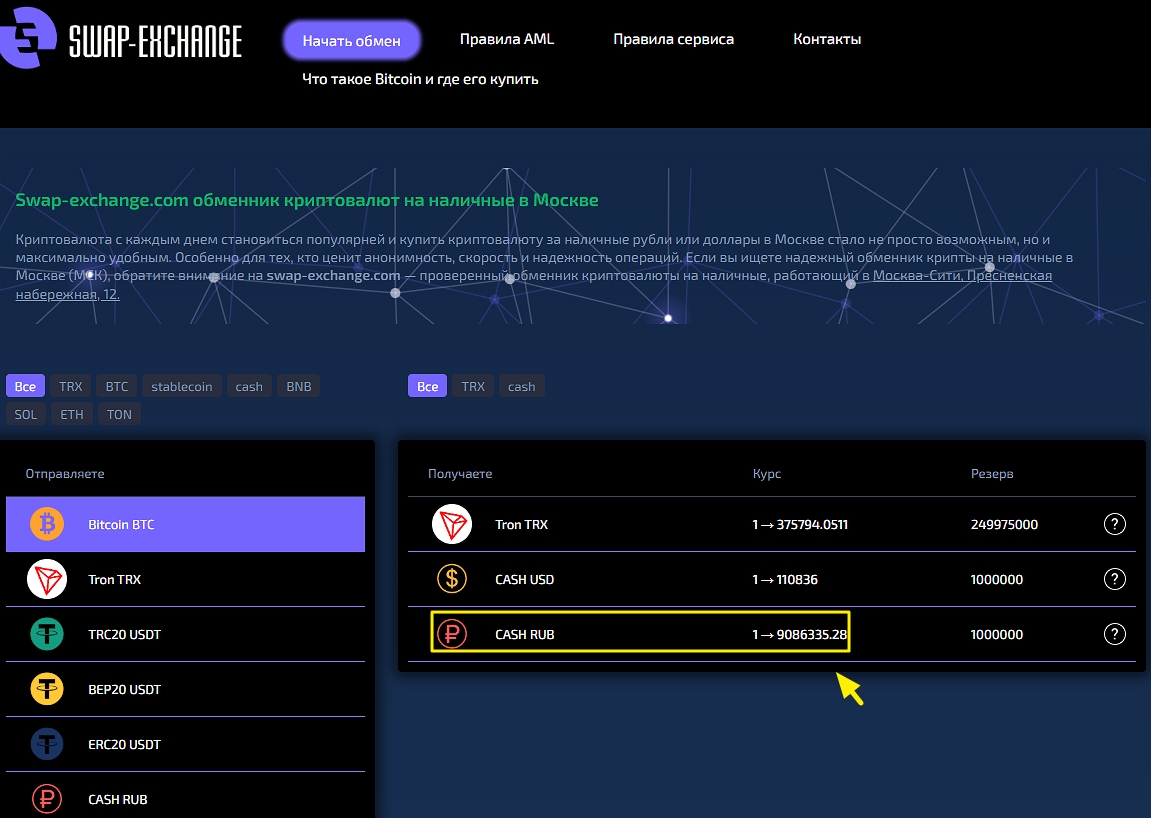Select Tron TRX as the send currency

[x=185, y=579]
